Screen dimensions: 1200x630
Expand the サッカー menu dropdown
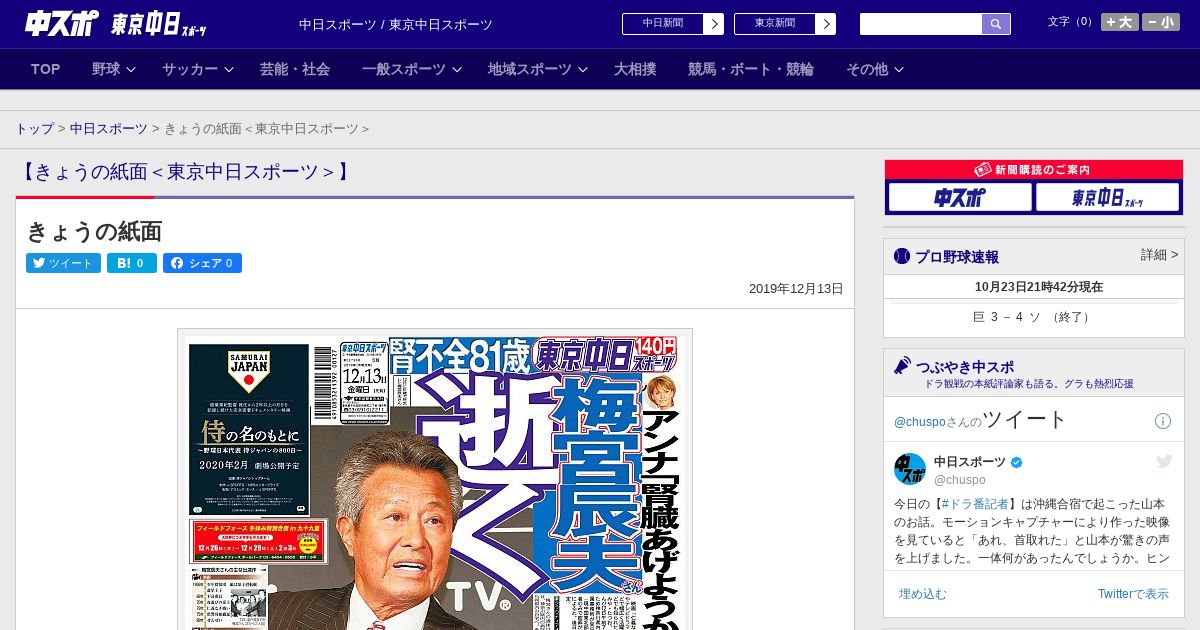tap(198, 69)
